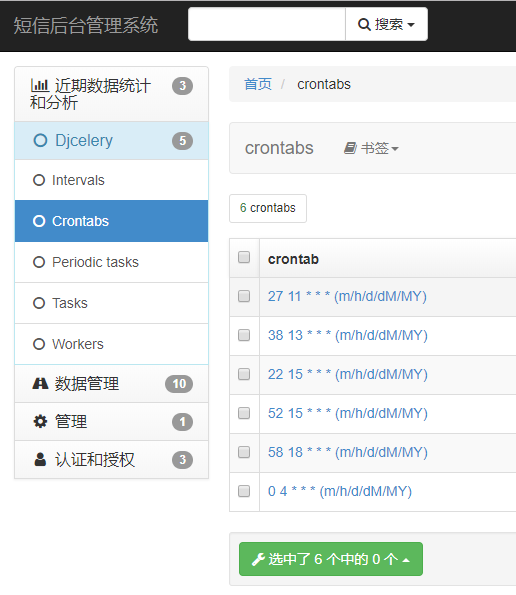Click the book icon beside 书签
The image size is (516, 595).
[350, 148]
